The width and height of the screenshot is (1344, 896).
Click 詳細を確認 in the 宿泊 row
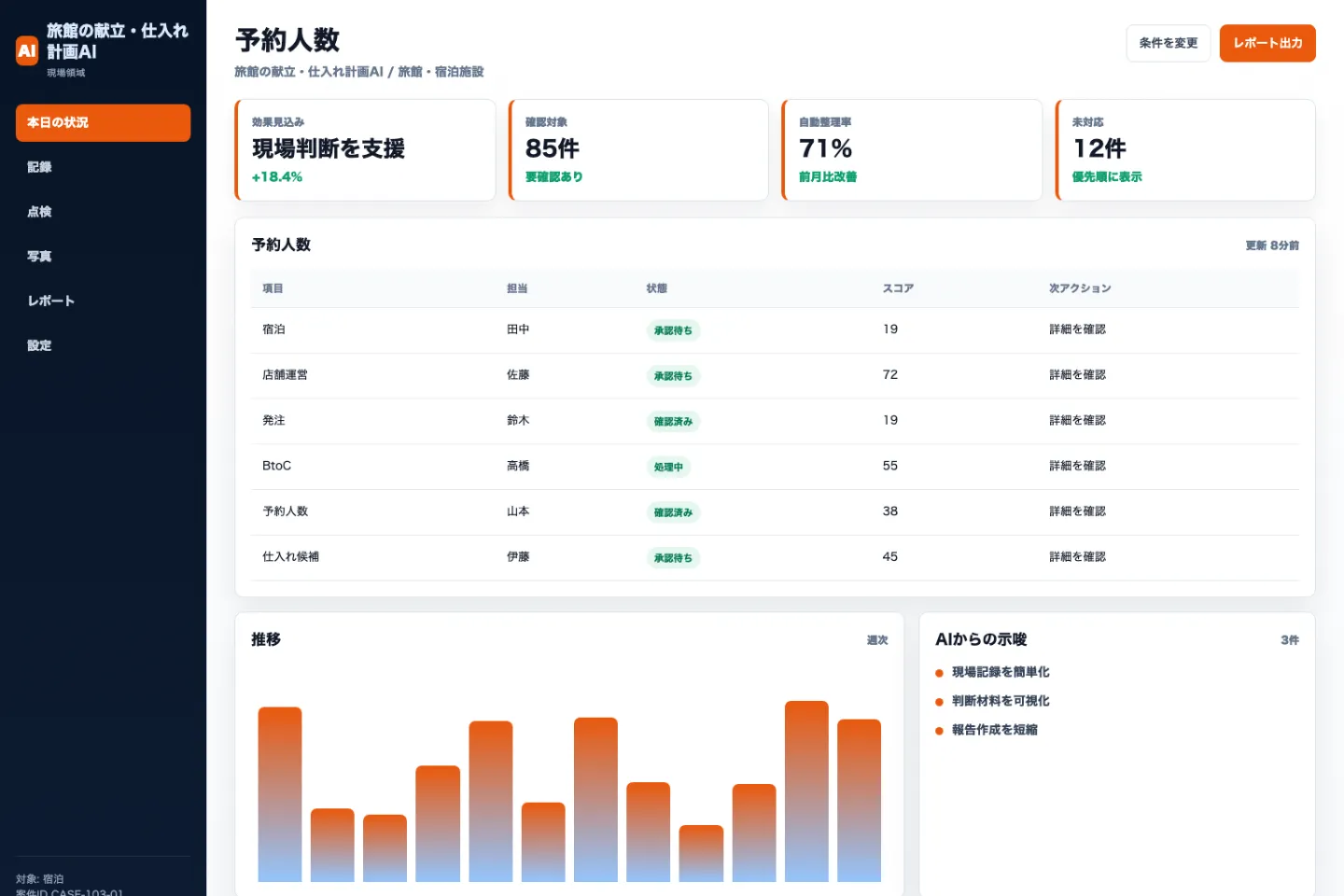pos(1077,329)
